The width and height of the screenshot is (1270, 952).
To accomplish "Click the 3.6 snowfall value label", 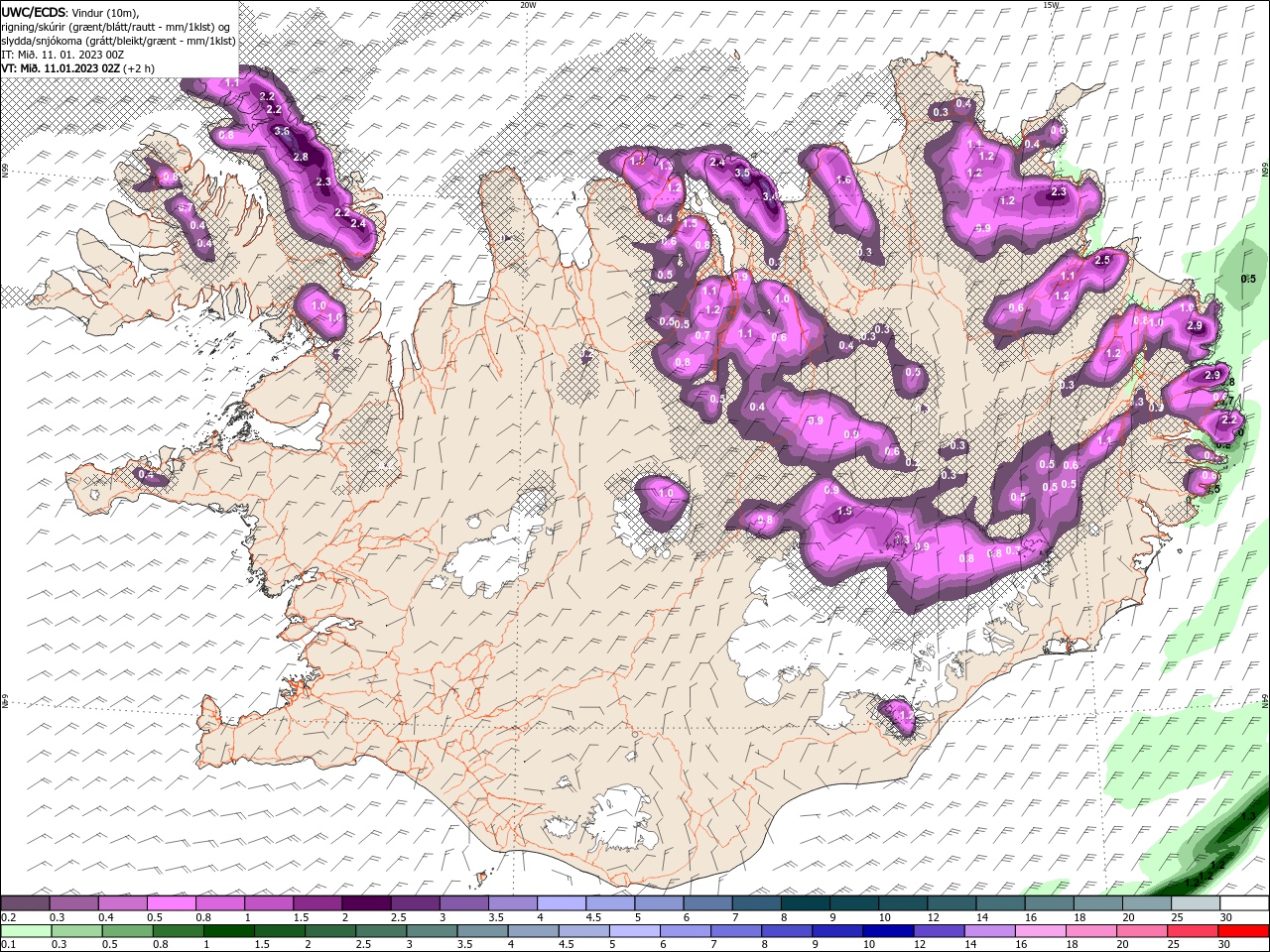I will point(281,131).
